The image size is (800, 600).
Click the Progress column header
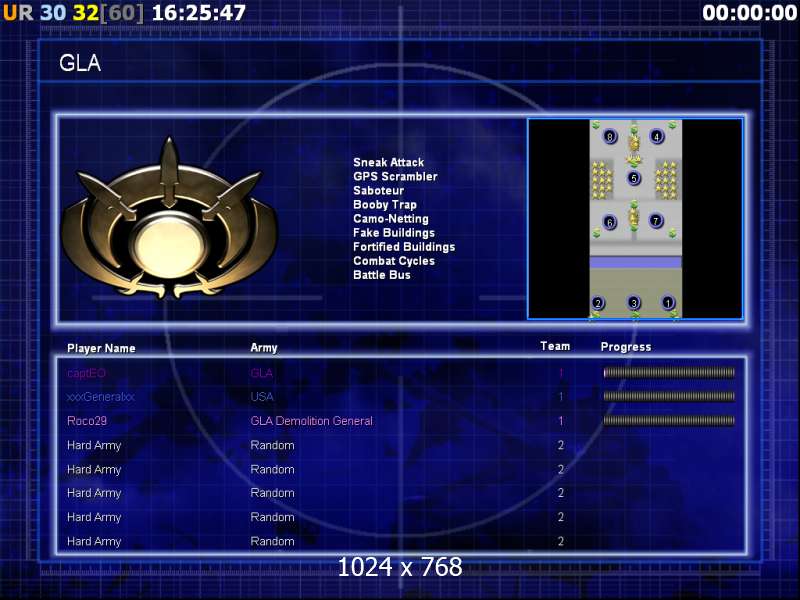click(625, 347)
